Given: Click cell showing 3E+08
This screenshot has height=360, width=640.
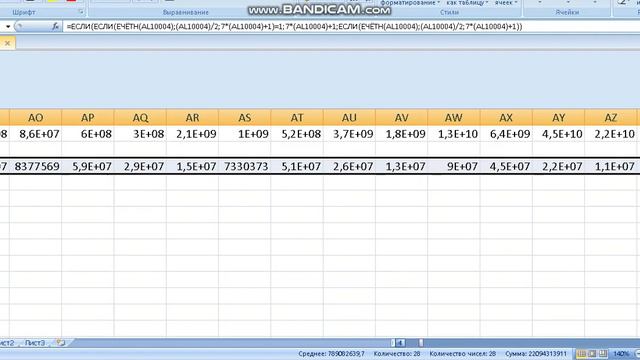Looking at the screenshot, I should click(x=140, y=134).
